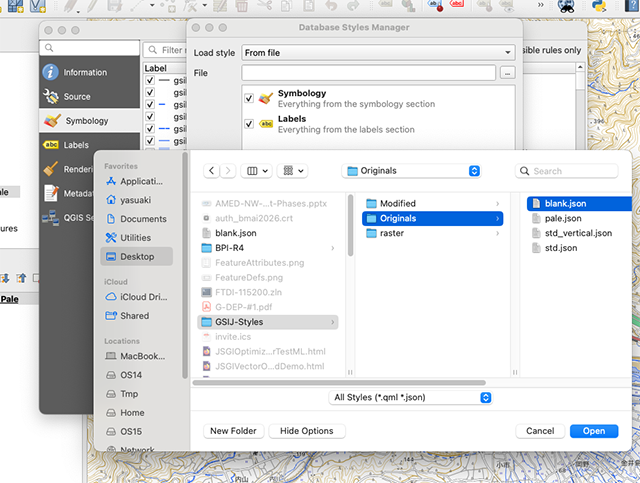Open Applications in Favorites sidebar
The height and width of the screenshot is (483, 640).
pyautogui.click(x=136, y=181)
